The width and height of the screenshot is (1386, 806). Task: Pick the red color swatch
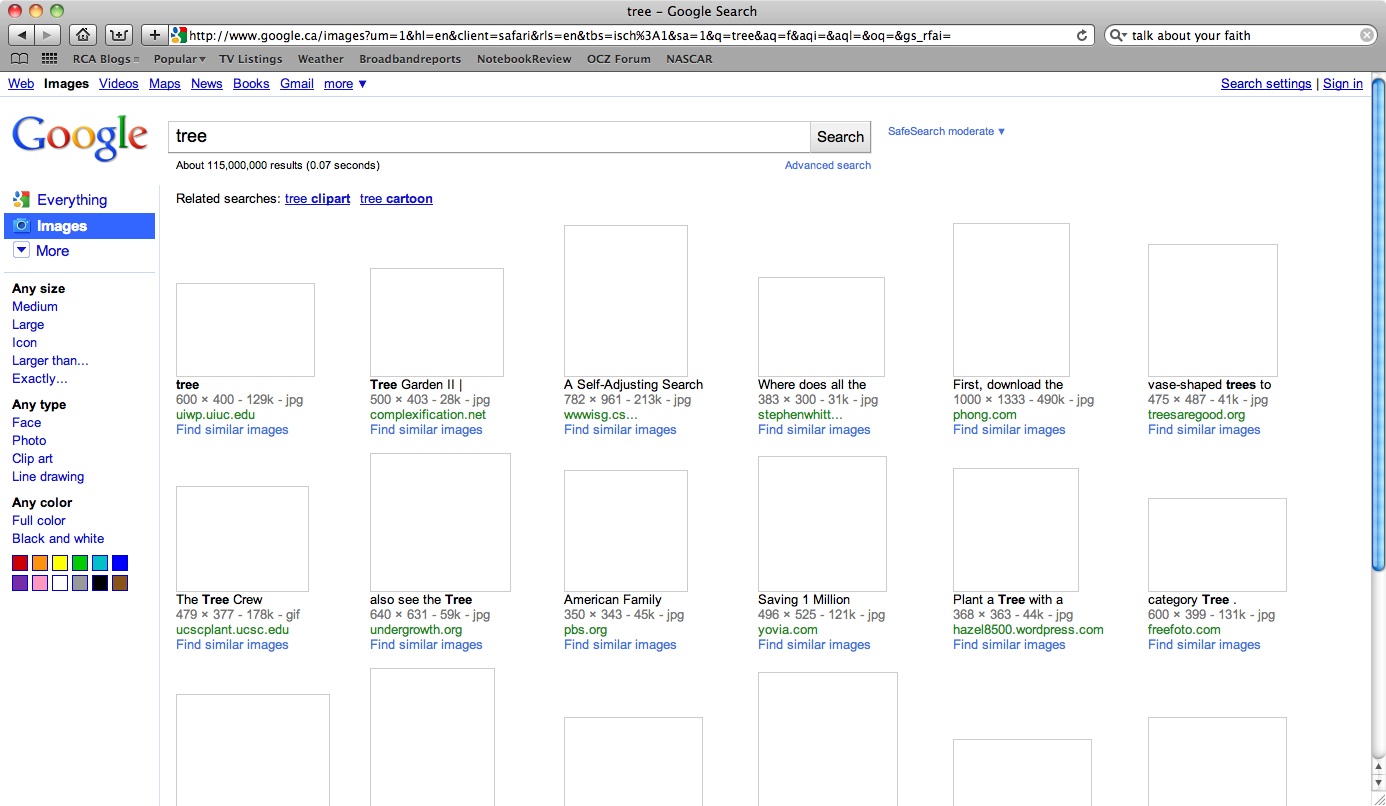tap(20, 563)
